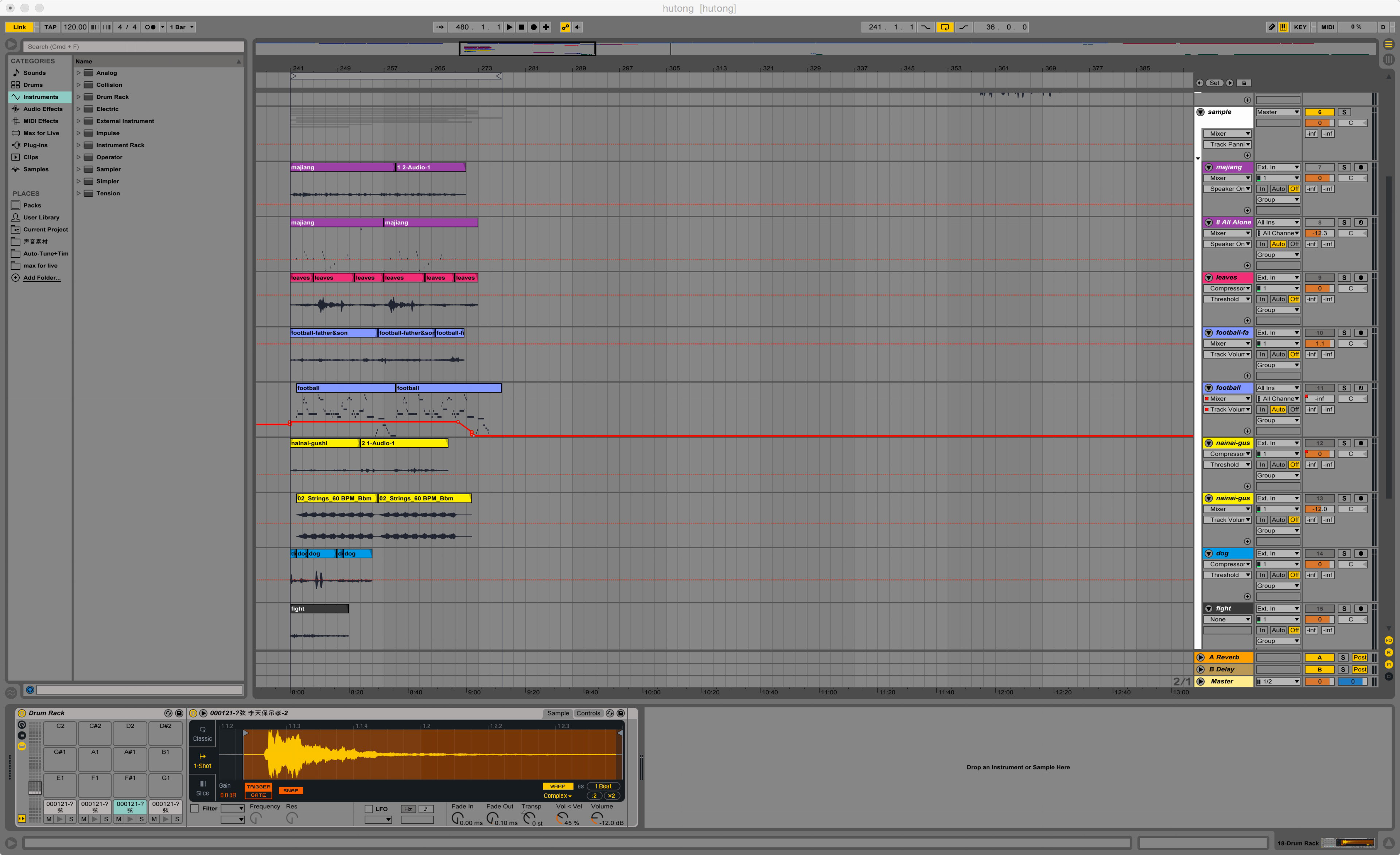Image resolution: width=1400 pixels, height=855 pixels.
Task: Toggle Follow playback button
Action: click(x=440, y=27)
